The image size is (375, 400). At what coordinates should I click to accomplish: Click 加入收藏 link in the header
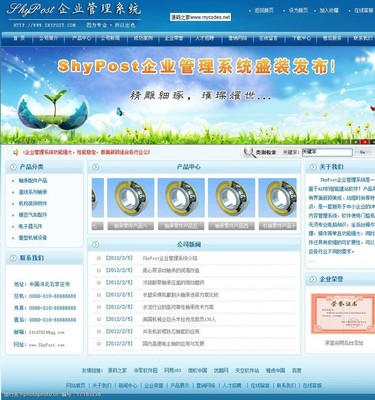(x=329, y=10)
